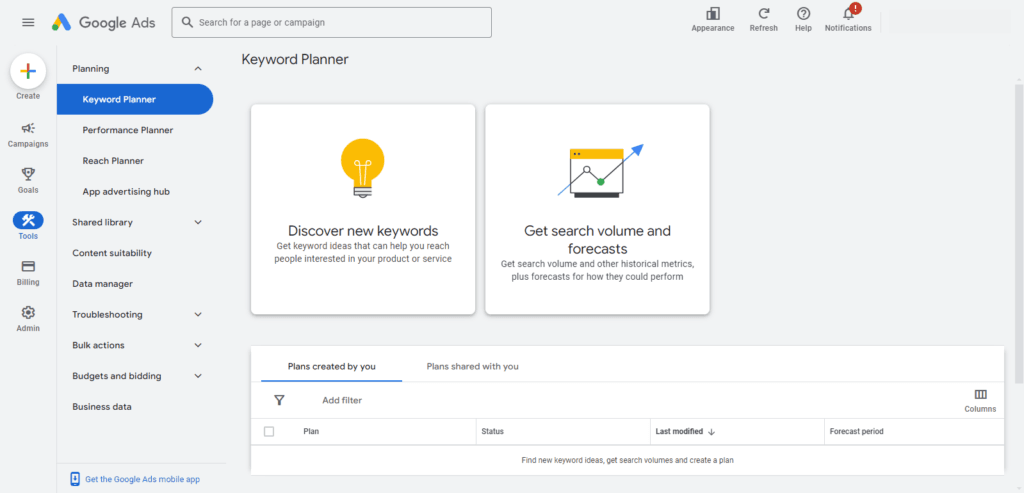Open Content suitability
The height and width of the screenshot is (493, 1024).
[112, 253]
